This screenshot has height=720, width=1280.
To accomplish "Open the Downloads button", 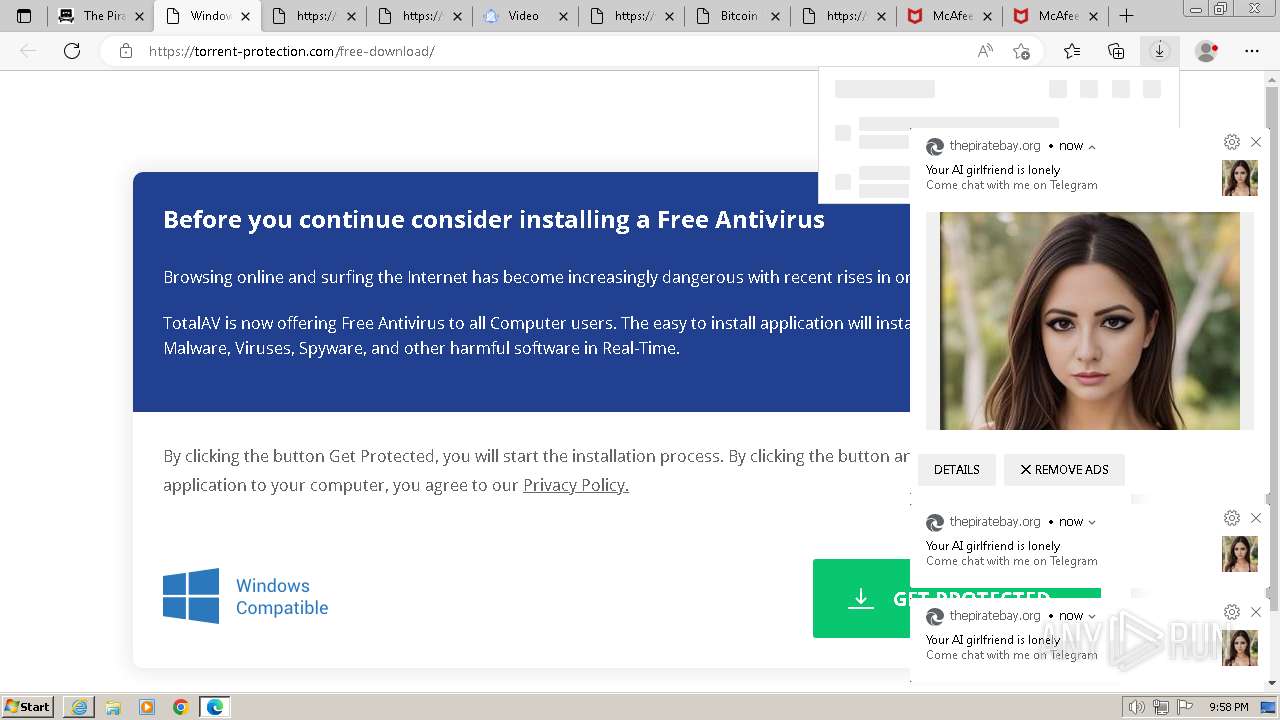I will pos(1159,51).
